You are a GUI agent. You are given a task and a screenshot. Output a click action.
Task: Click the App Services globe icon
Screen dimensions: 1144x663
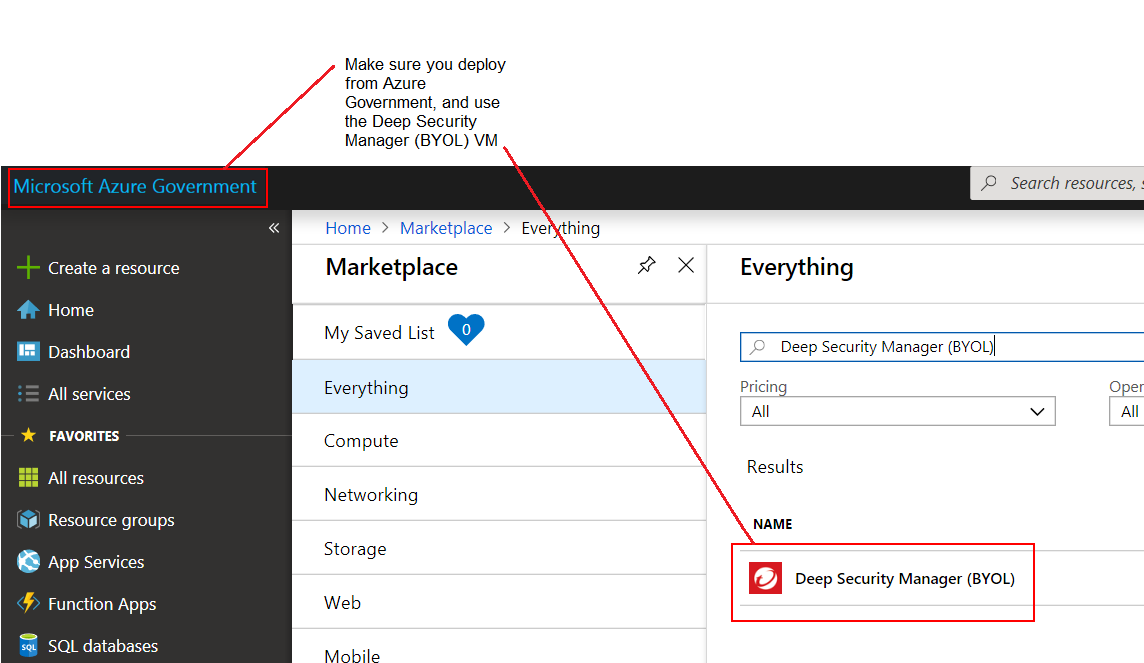[30, 561]
